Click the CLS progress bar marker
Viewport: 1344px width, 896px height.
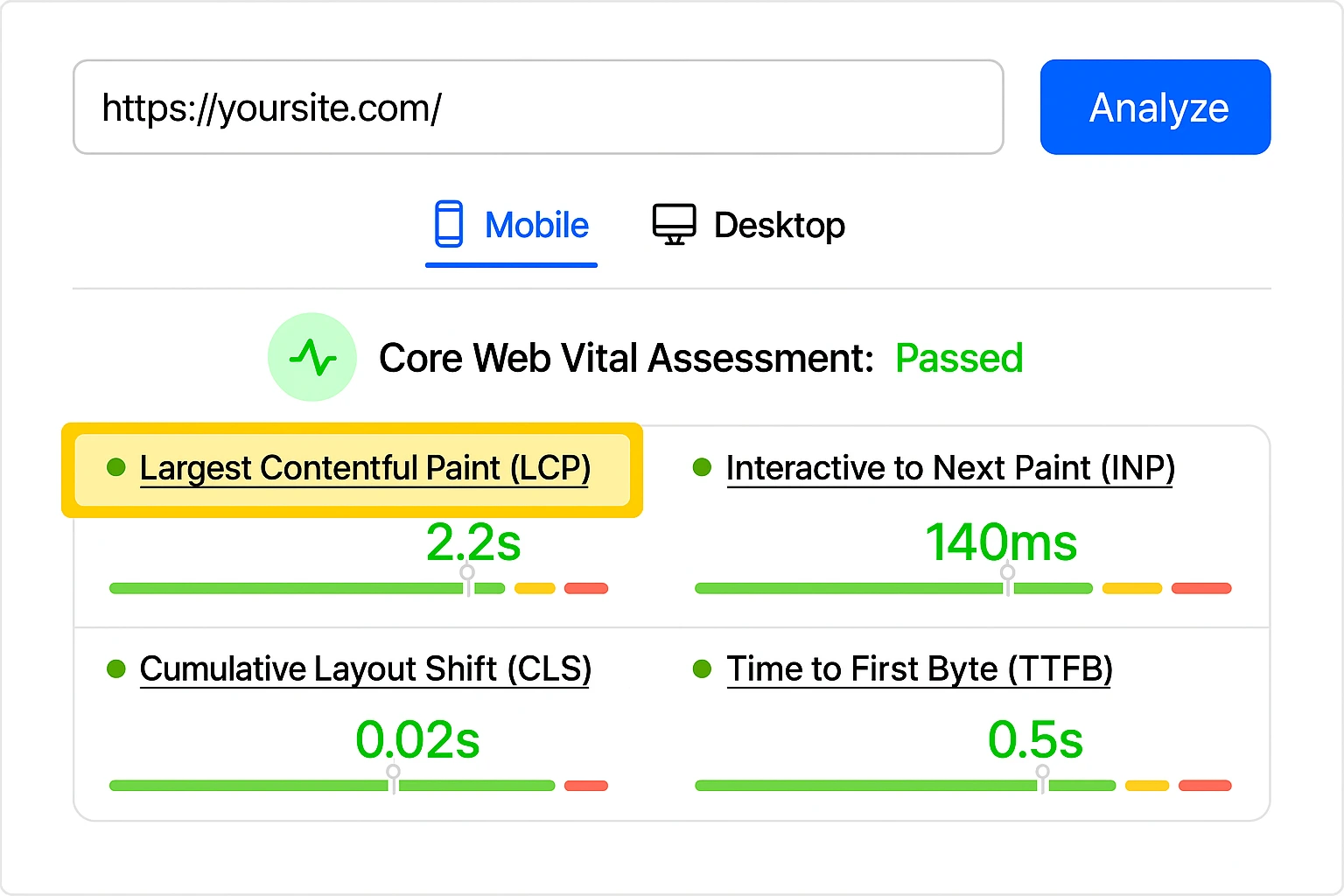tap(394, 777)
